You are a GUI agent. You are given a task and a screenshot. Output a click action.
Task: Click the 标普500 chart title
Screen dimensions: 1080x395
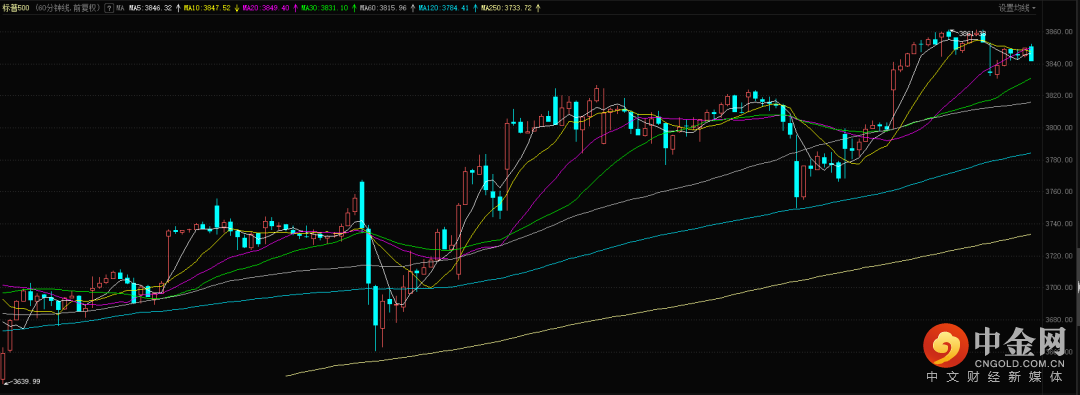click(16, 8)
